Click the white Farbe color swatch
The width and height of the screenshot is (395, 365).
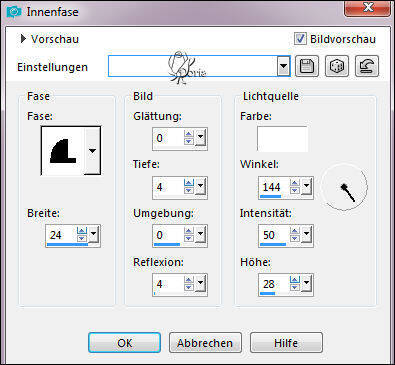tap(282, 139)
